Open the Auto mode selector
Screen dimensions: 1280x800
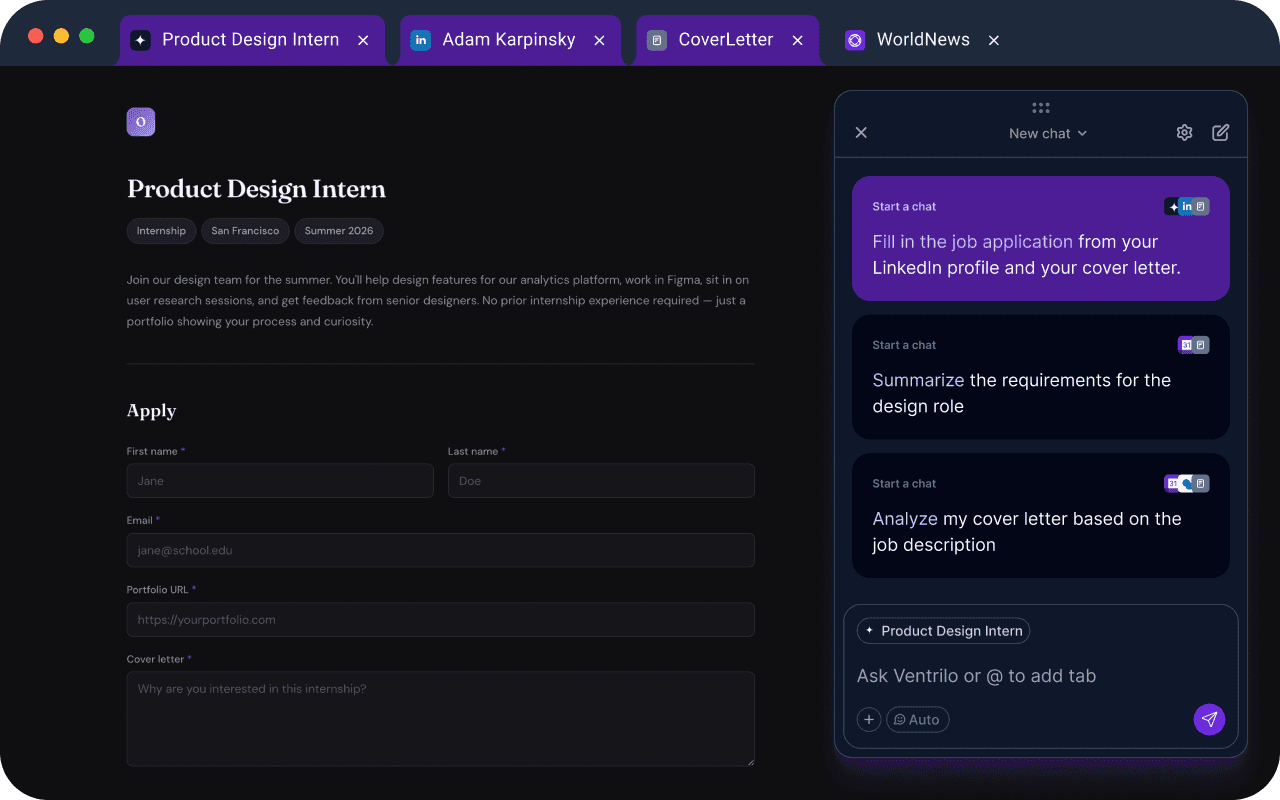(x=917, y=720)
